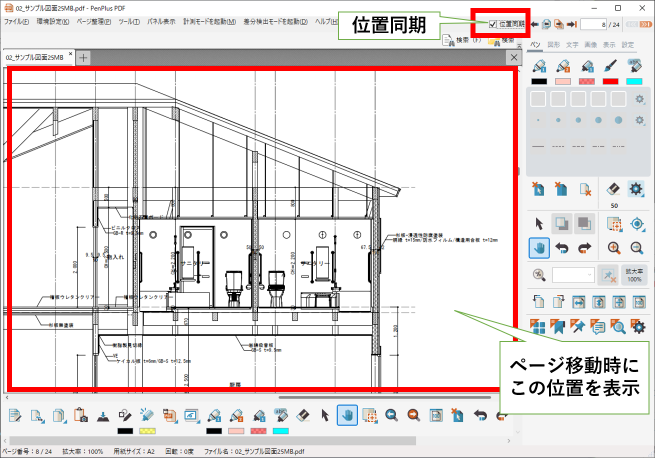This screenshot has width=655, height=458.
Task: Open the ツール menu
Action: [x=128, y=21]
